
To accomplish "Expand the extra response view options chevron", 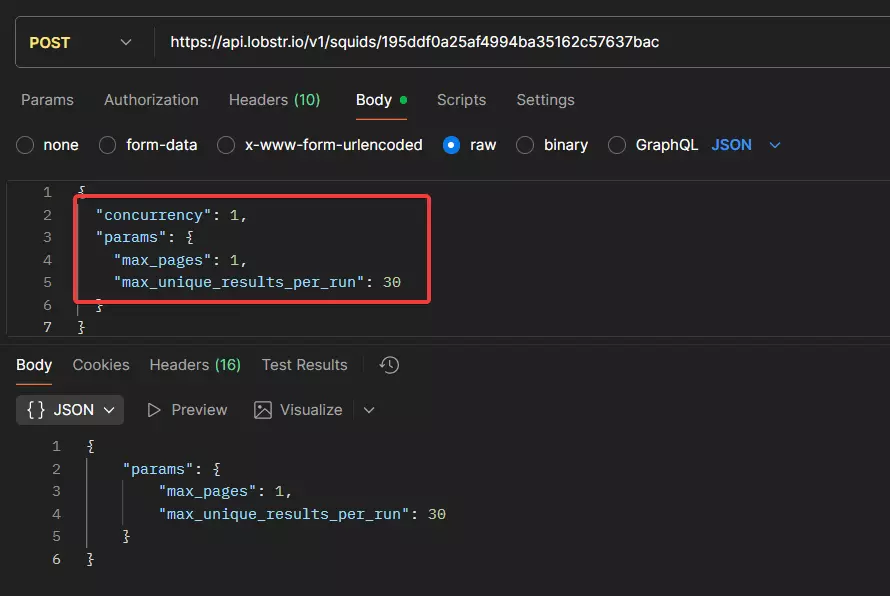I will [x=366, y=410].
